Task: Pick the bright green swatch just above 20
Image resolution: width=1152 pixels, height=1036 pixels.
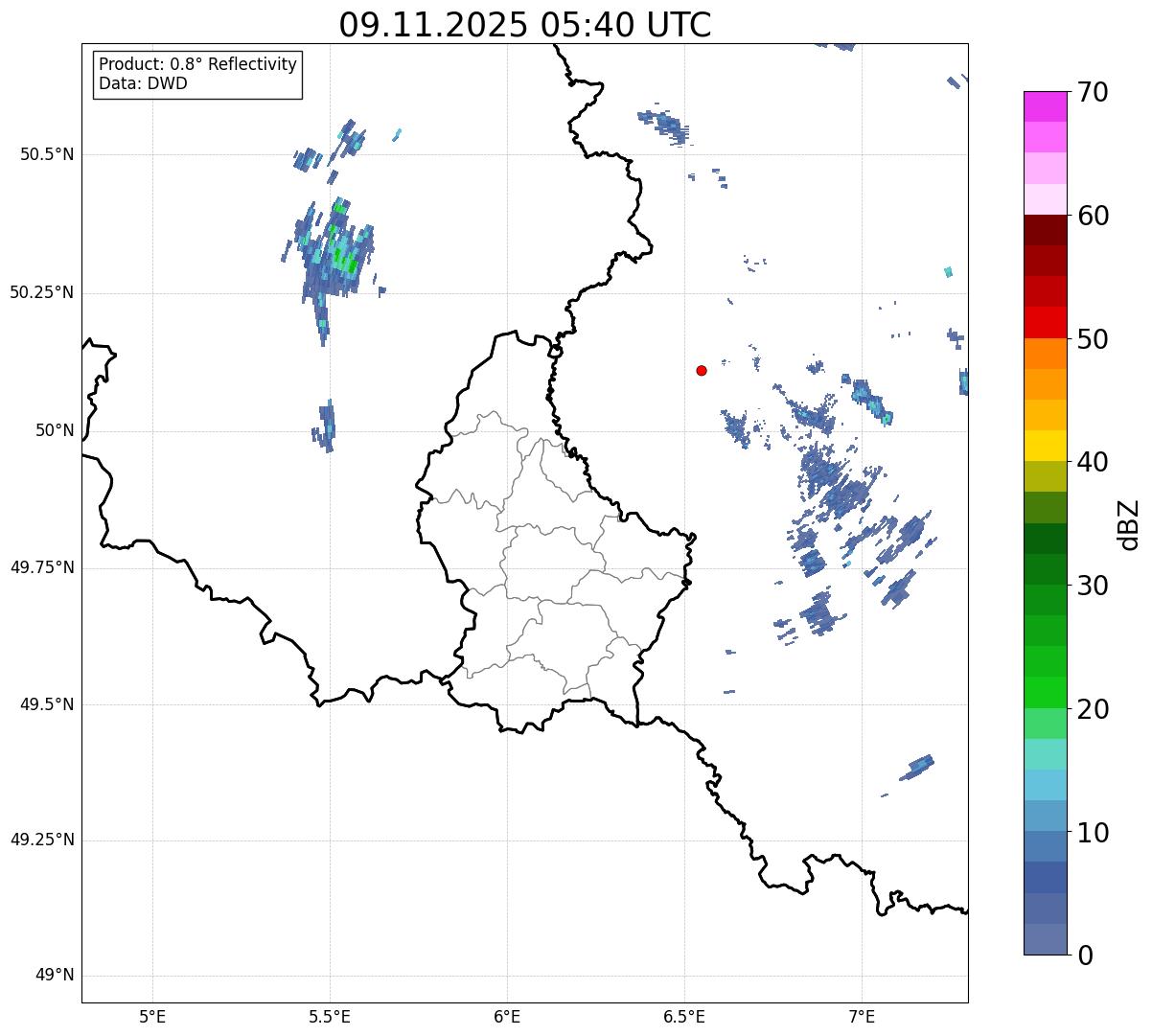Action: click(x=1045, y=692)
